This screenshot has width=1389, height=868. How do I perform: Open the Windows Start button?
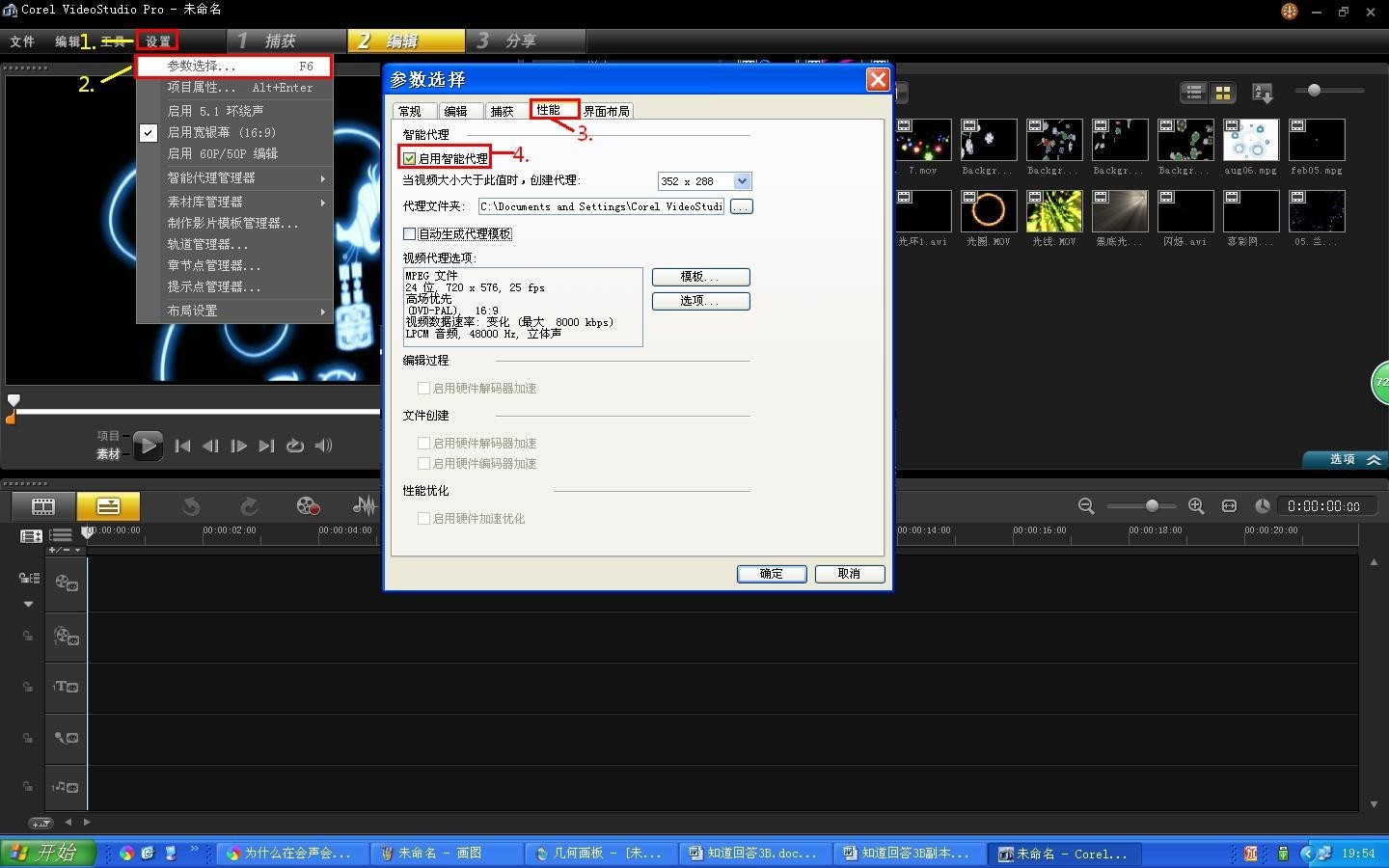(48, 853)
